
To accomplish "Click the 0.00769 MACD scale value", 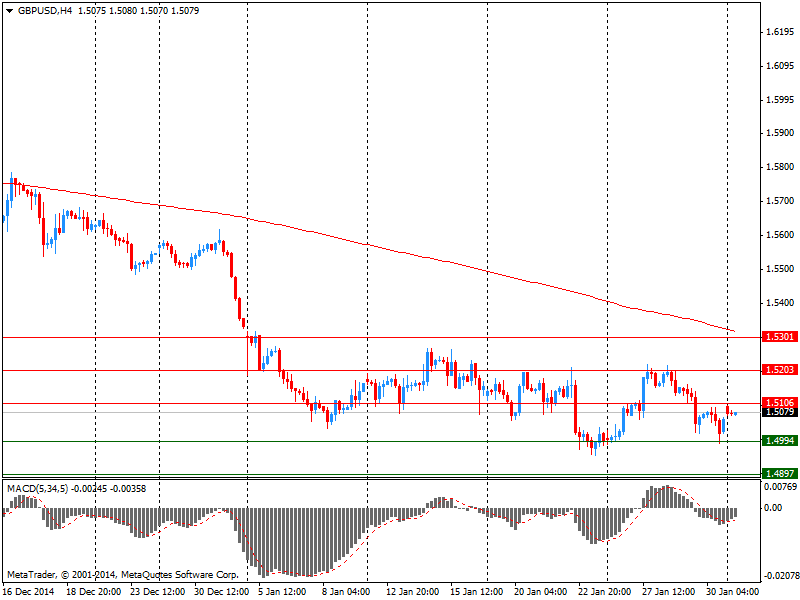I will [x=781, y=487].
